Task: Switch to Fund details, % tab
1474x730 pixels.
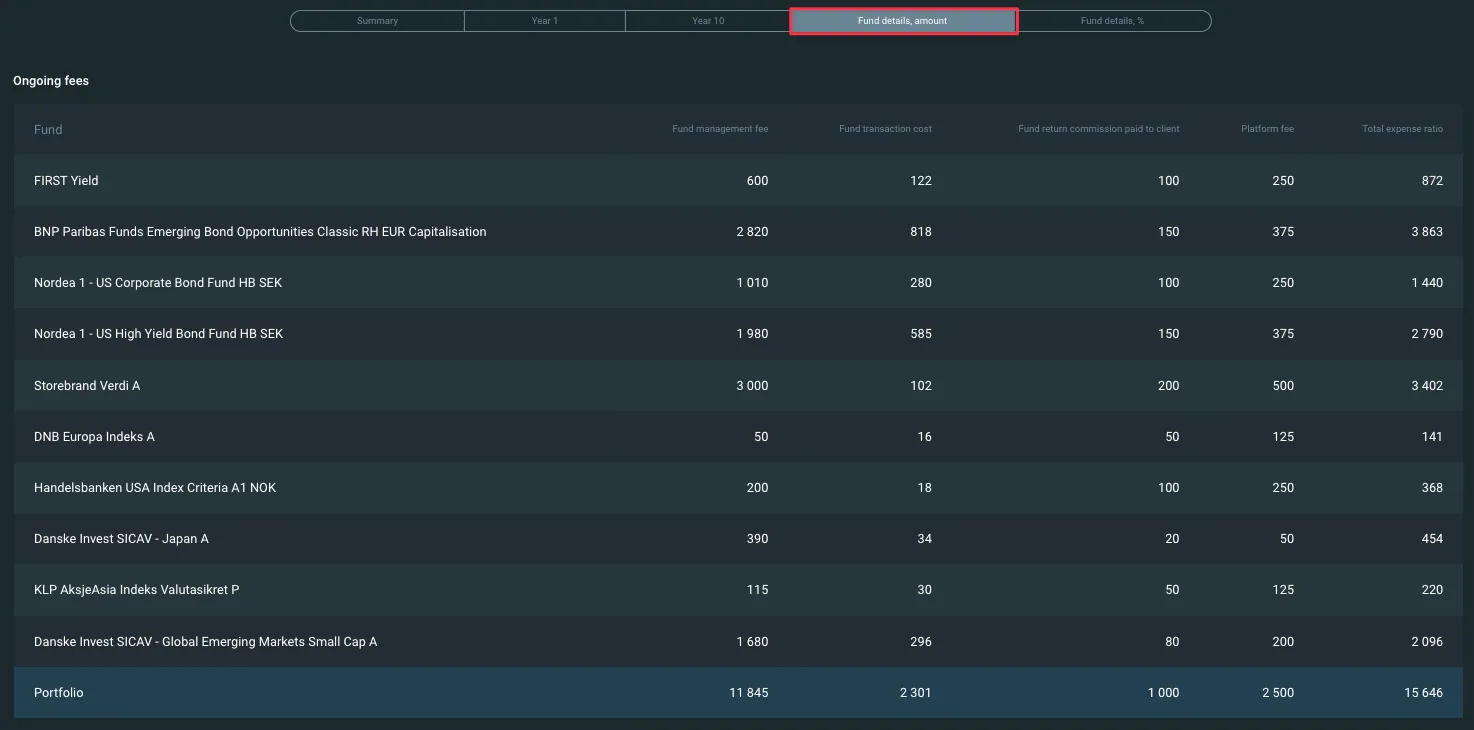Action: coord(1112,21)
